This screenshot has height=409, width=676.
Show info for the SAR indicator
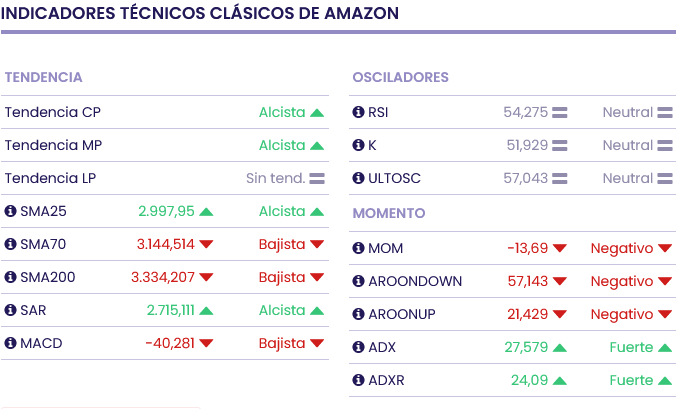click(x=11, y=311)
